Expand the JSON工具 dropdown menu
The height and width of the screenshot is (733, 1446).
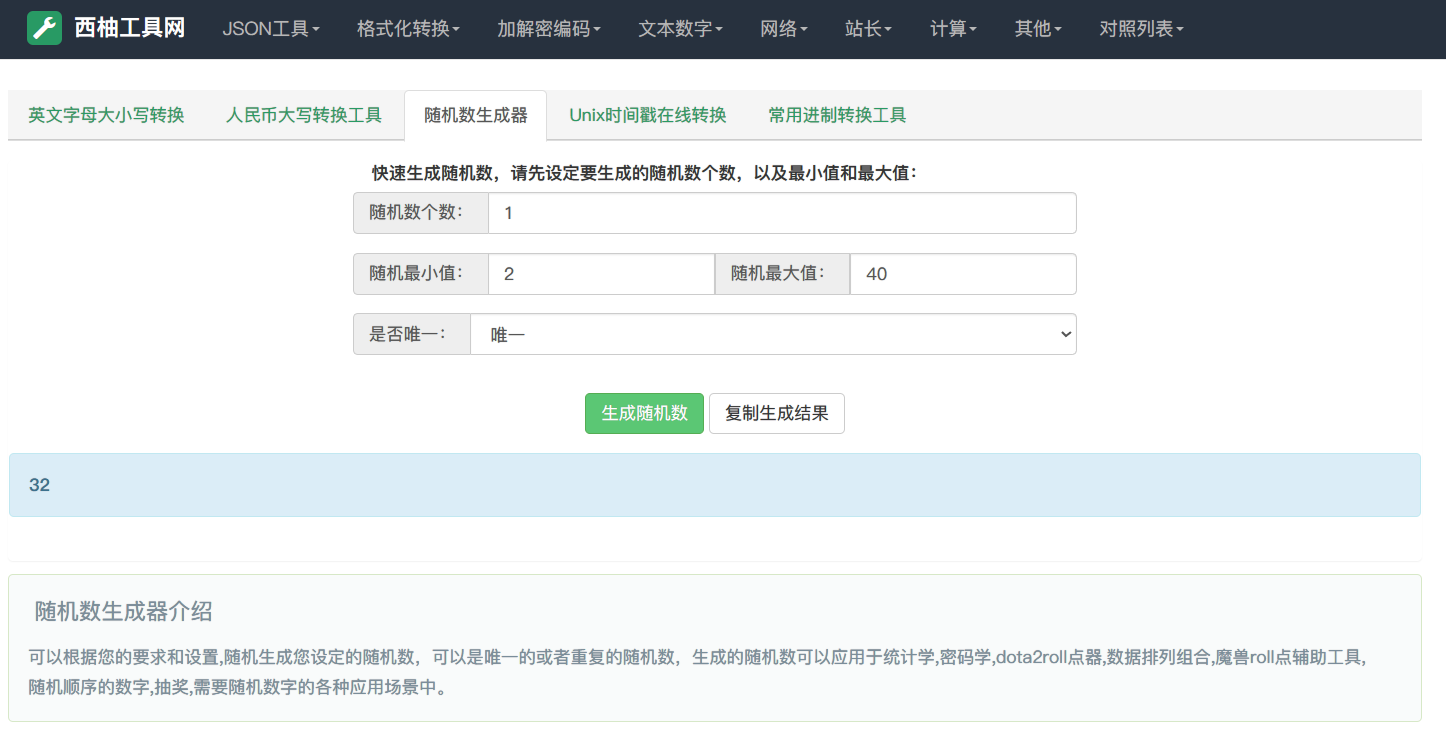click(270, 29)
